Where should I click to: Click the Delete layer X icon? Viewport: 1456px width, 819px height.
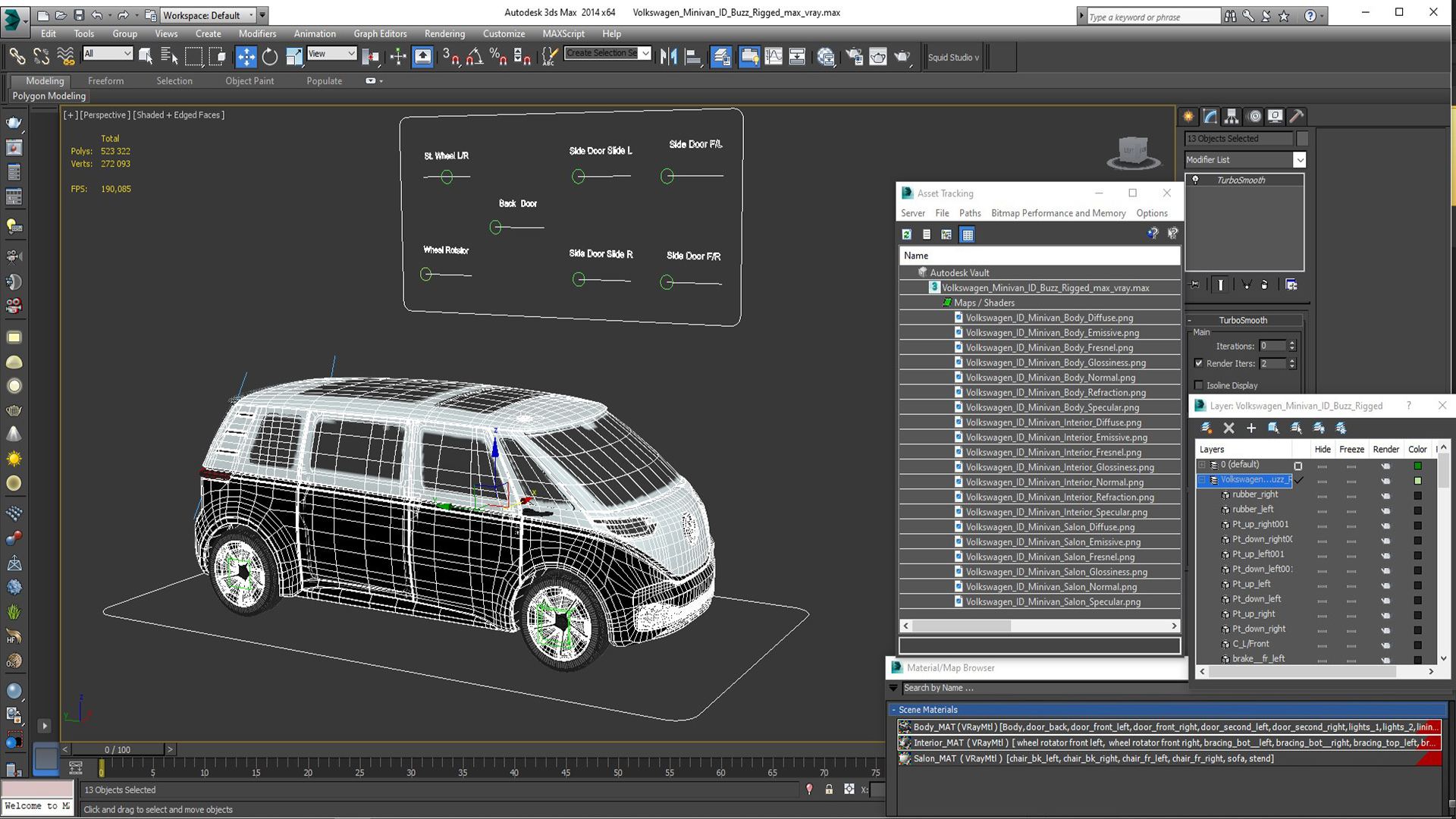coord(1229,428)
